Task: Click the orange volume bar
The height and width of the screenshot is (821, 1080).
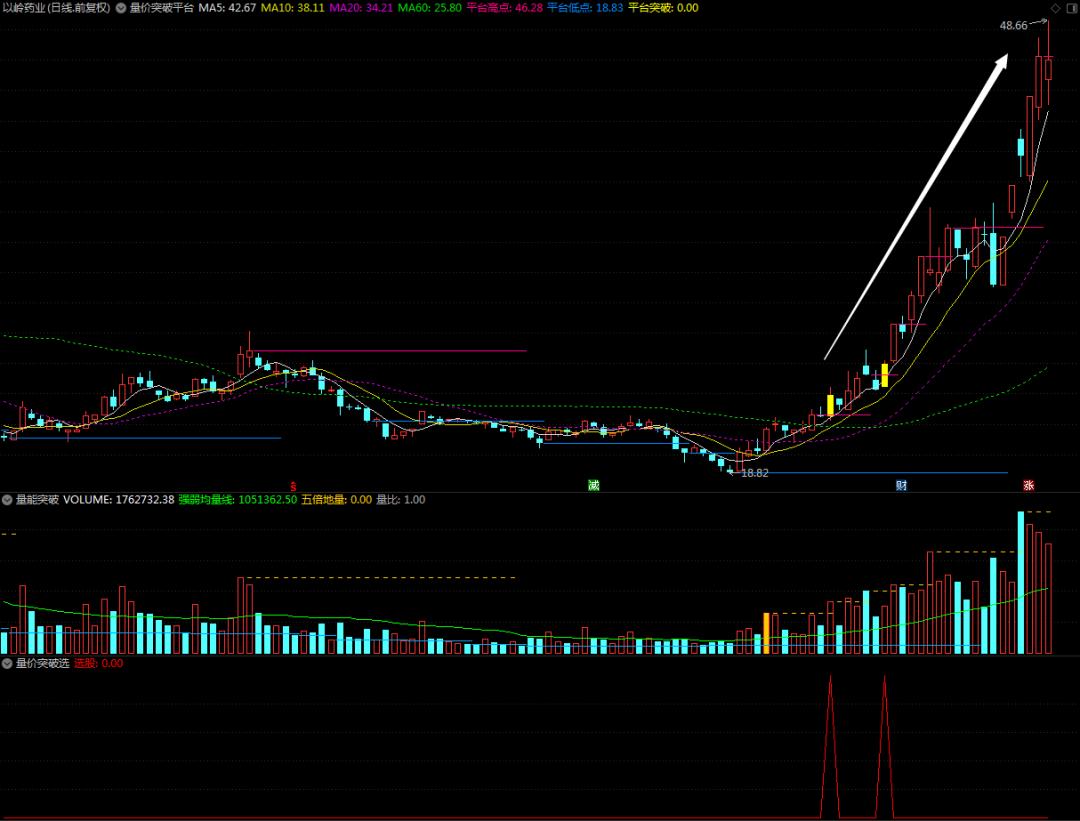Action: click(x=767, y=633)
